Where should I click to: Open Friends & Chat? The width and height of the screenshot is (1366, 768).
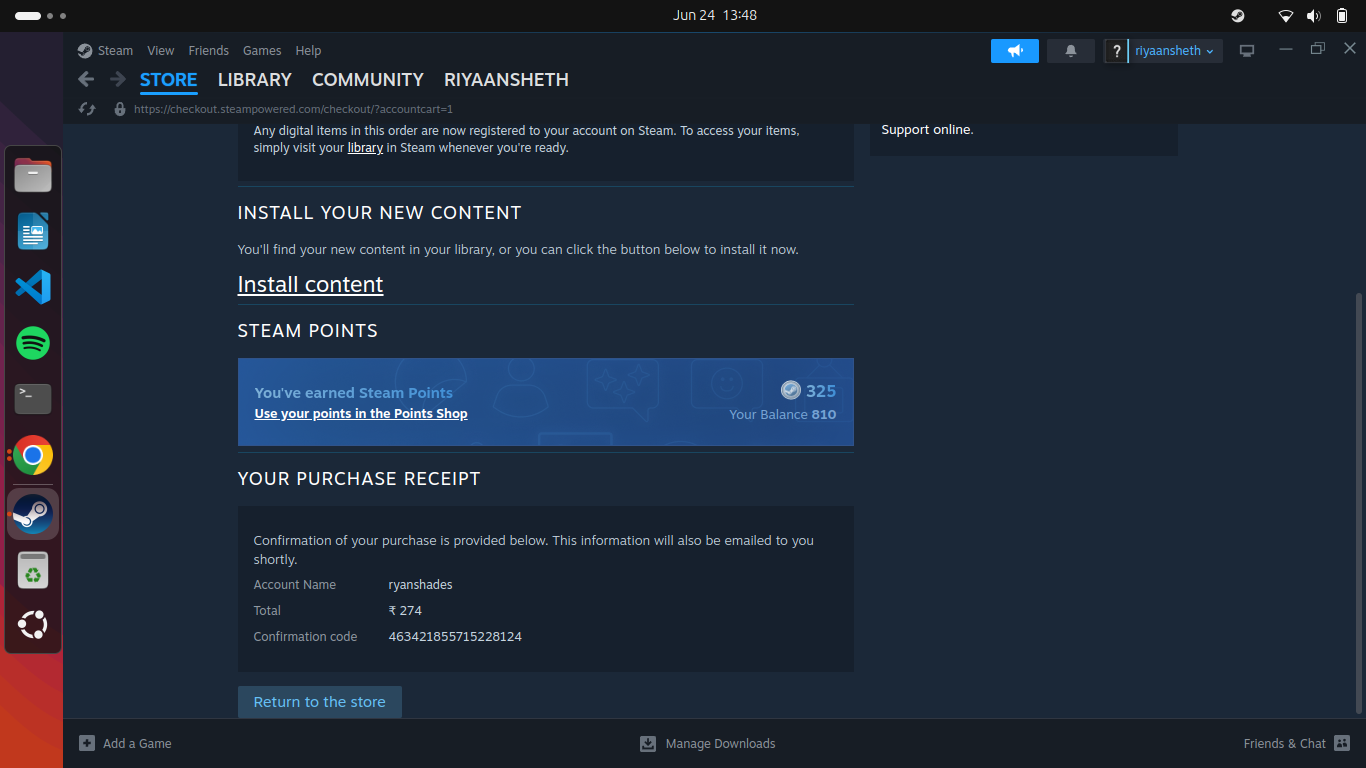coord(1283,743)
